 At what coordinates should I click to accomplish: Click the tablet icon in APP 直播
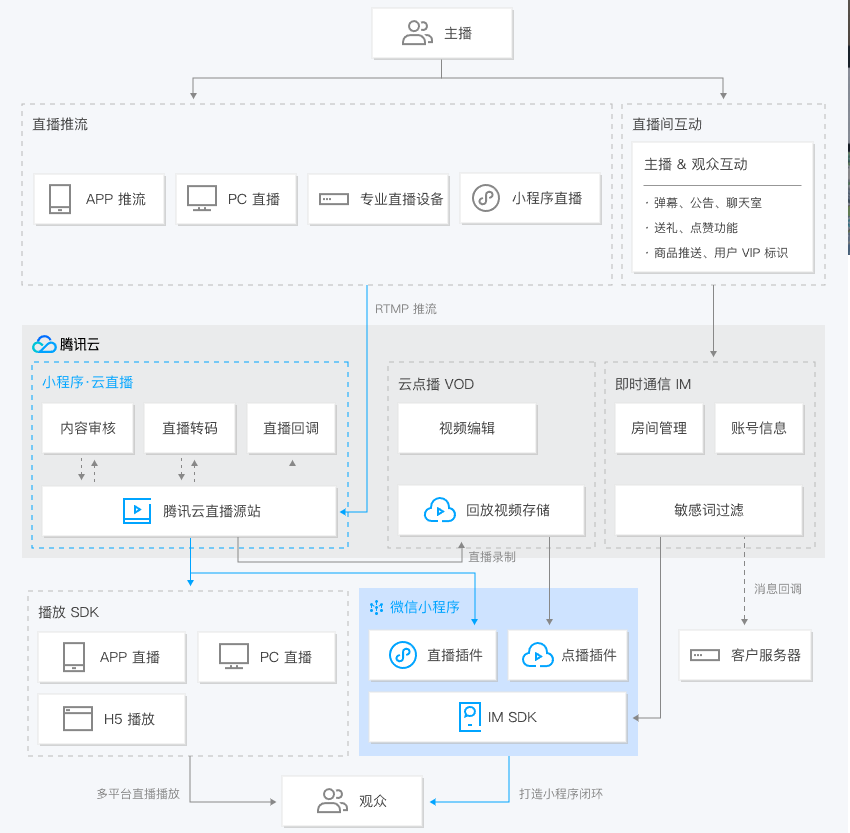74,657
